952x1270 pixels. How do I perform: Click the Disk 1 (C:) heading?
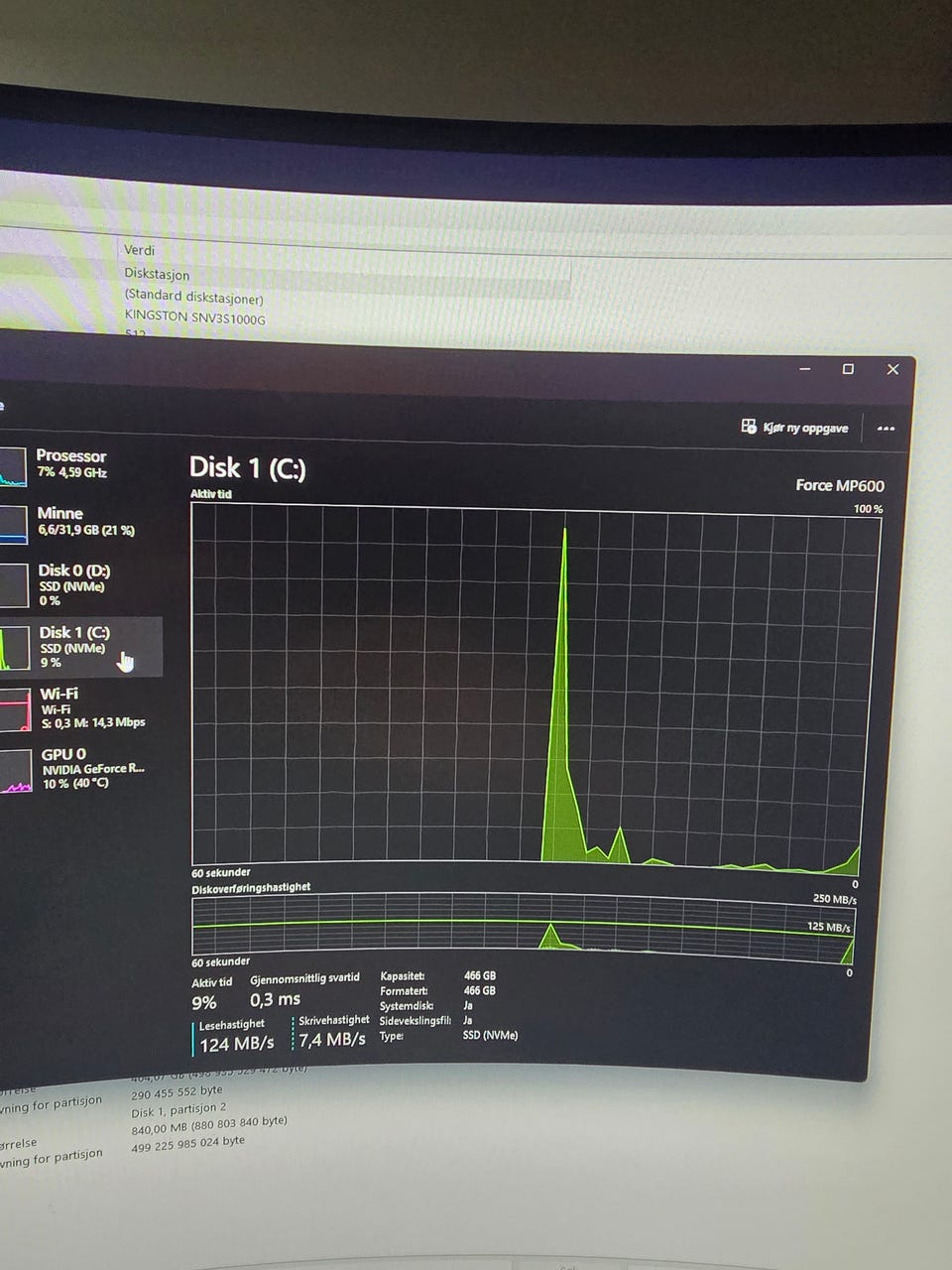click(248, 467)
